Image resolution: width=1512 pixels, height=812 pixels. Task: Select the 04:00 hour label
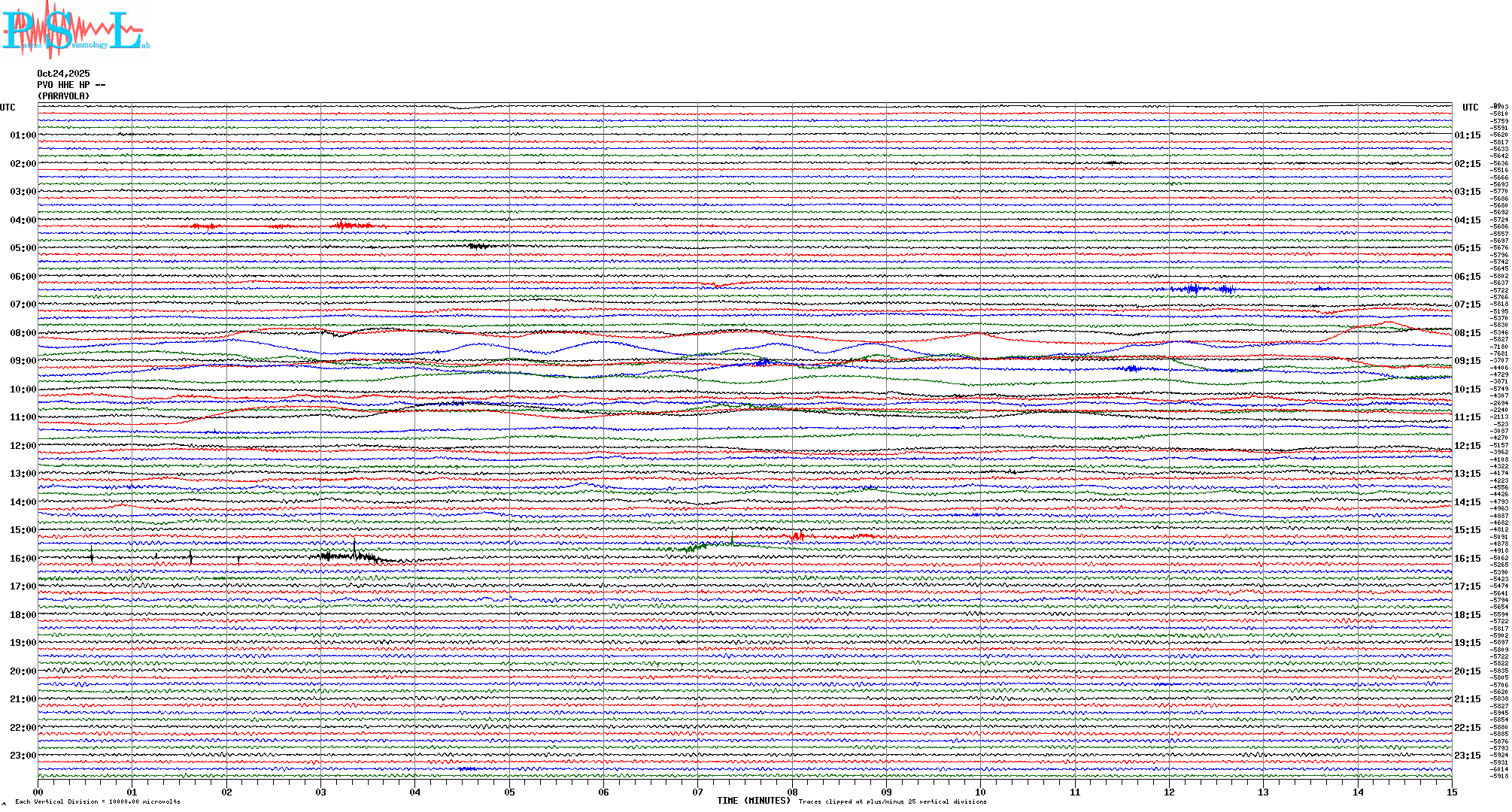pyautogui.click(x=23, y=220)
